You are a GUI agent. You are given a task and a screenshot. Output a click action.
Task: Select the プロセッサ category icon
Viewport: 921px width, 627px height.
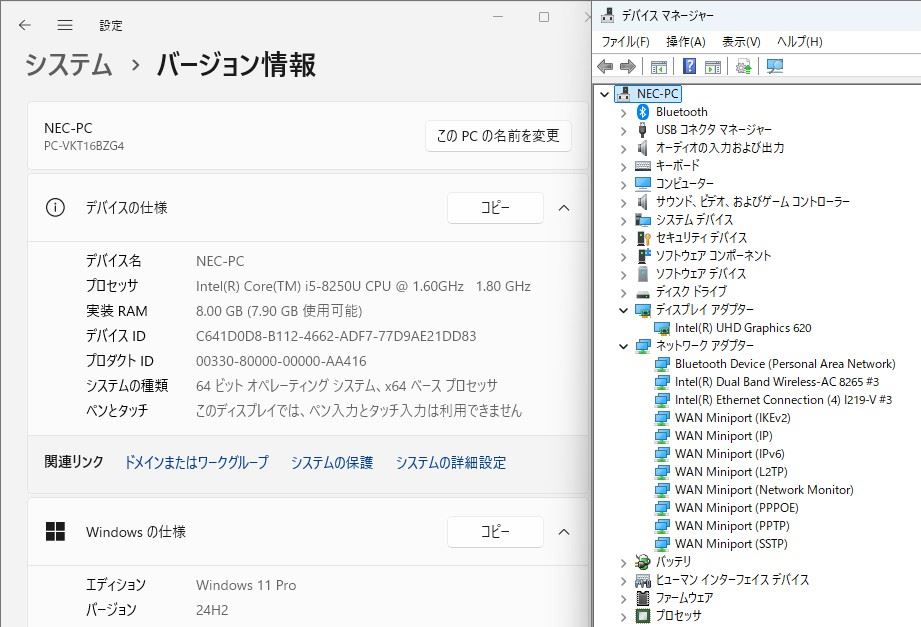643,616
